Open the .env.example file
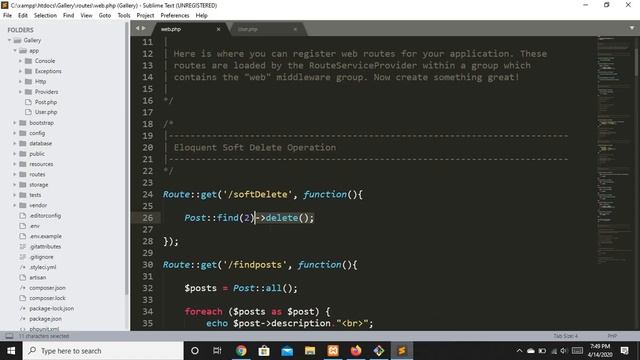This screenshot has width=640, height=360. coord(45,236)
